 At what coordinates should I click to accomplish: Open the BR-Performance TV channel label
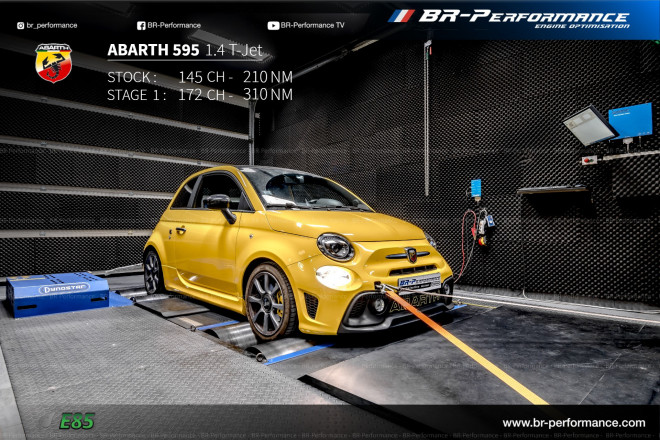point(312,25)
